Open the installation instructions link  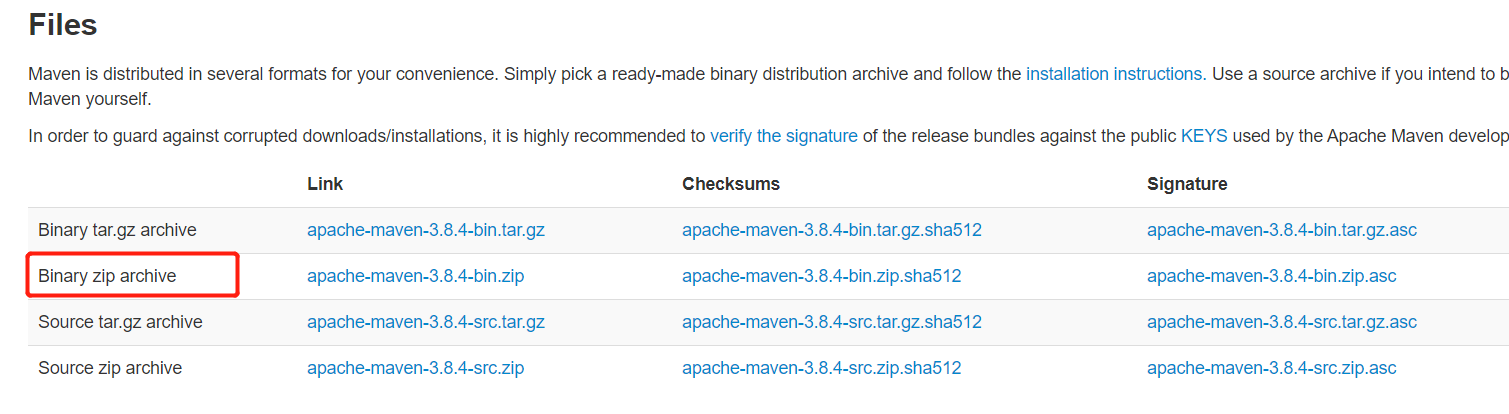click(1115, 74)
